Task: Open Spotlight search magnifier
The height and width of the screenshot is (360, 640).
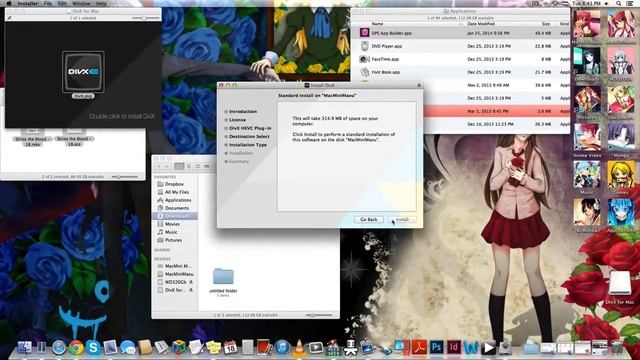Action: (619, 3)
